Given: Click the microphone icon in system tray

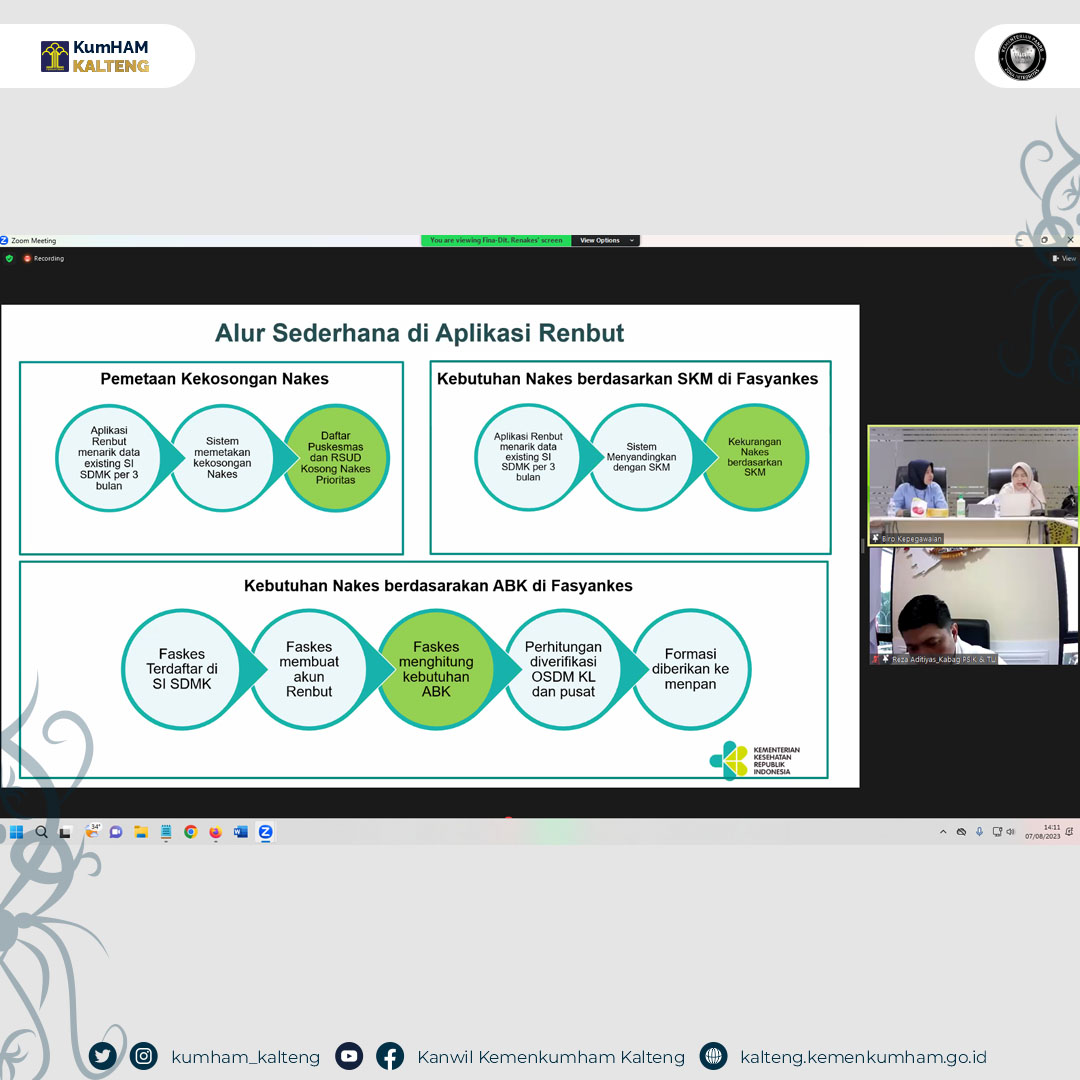Looking at the screenshot, I should [979, 832].
